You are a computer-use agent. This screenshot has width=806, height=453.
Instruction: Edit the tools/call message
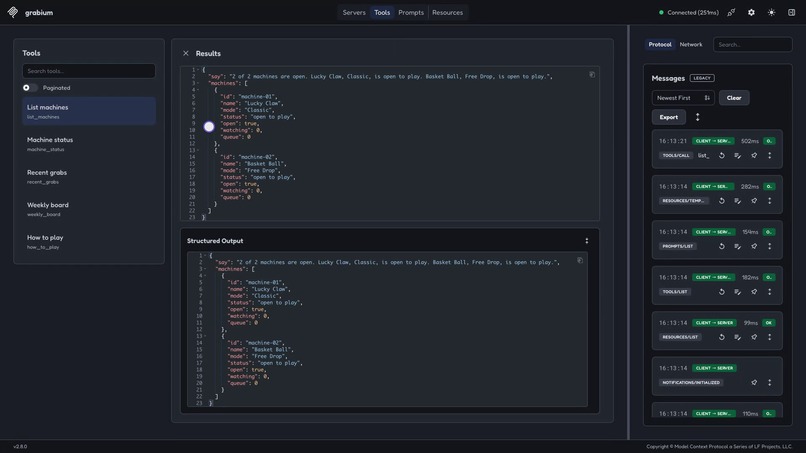(737, 155)
